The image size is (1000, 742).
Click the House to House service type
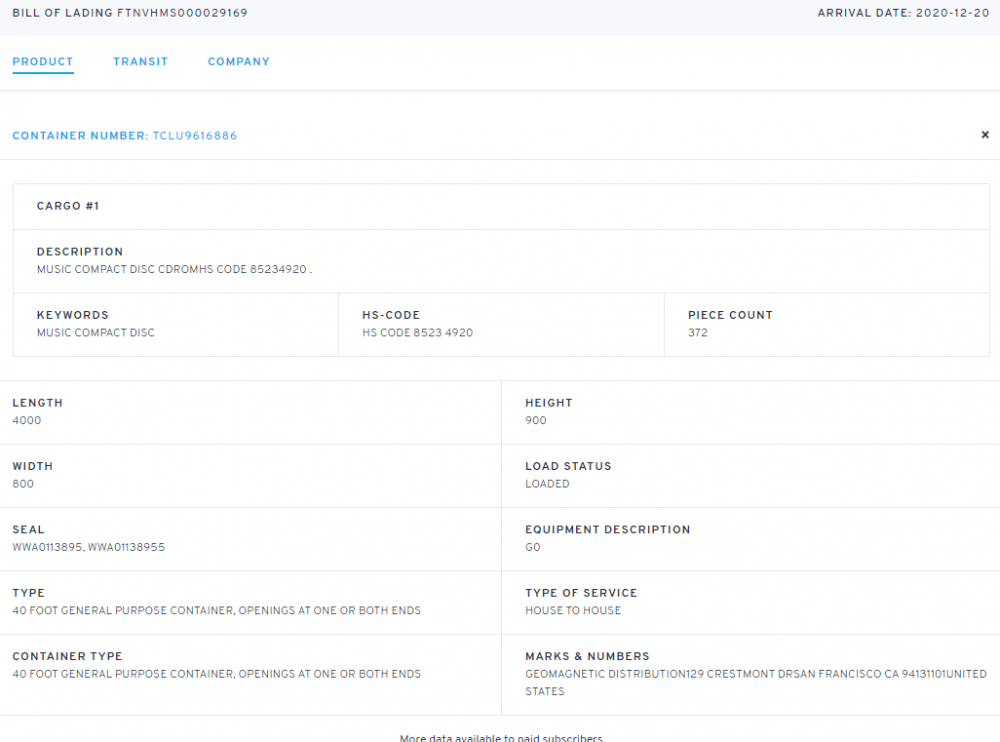point(573,611)
